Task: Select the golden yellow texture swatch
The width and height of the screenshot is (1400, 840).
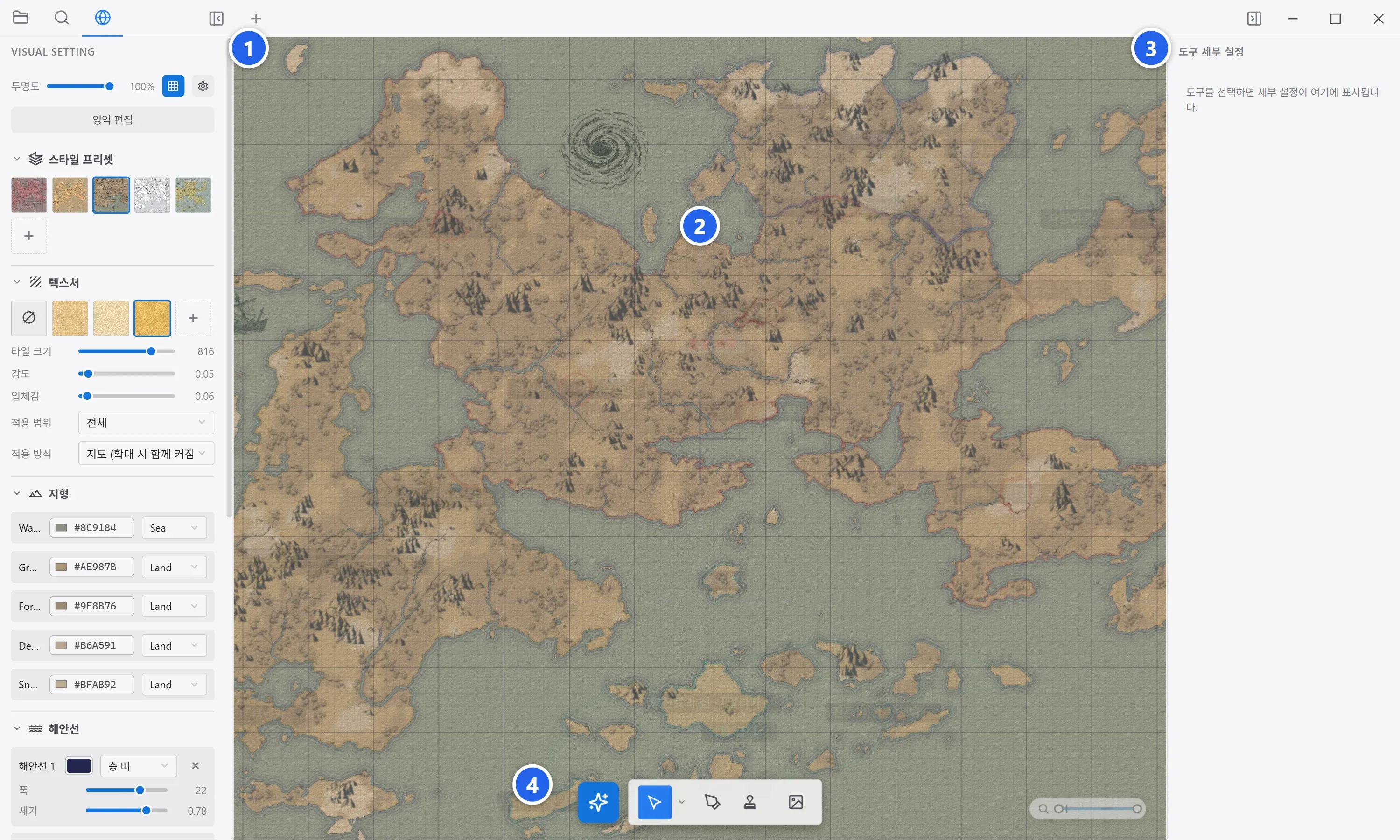Action: [152, 318]
